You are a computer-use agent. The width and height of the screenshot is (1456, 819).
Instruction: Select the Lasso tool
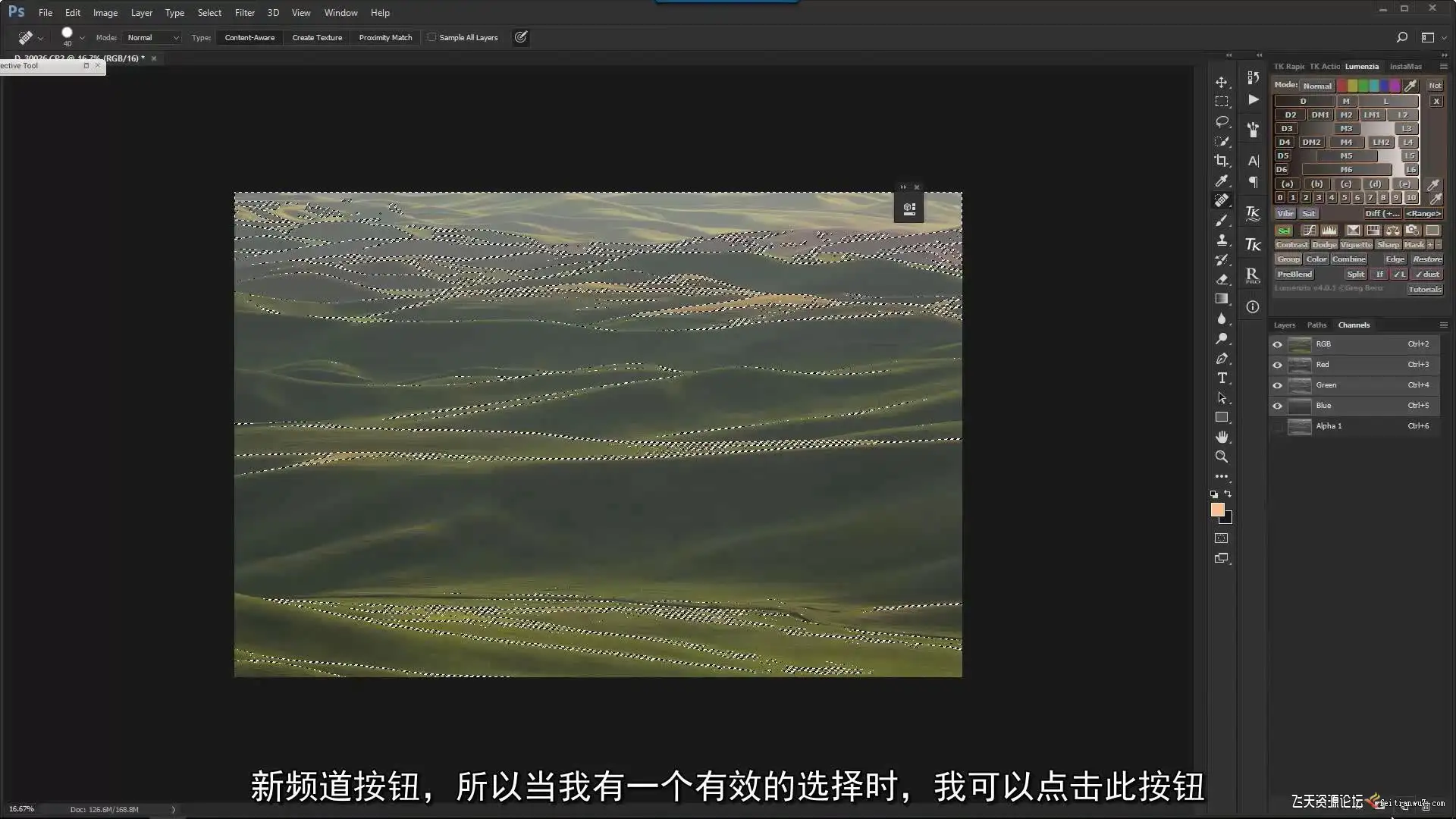coord(1221,121)
